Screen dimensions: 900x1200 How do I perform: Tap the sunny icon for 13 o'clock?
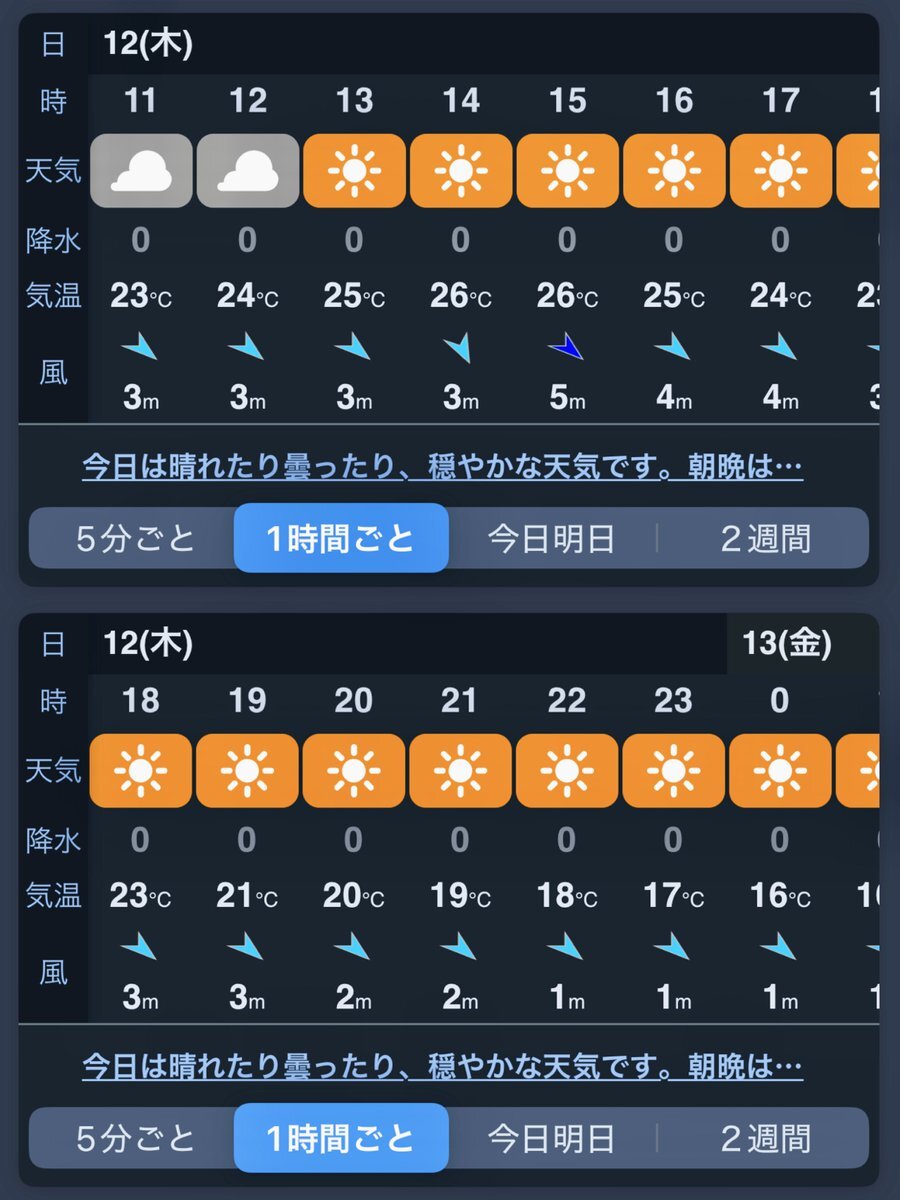354,171
